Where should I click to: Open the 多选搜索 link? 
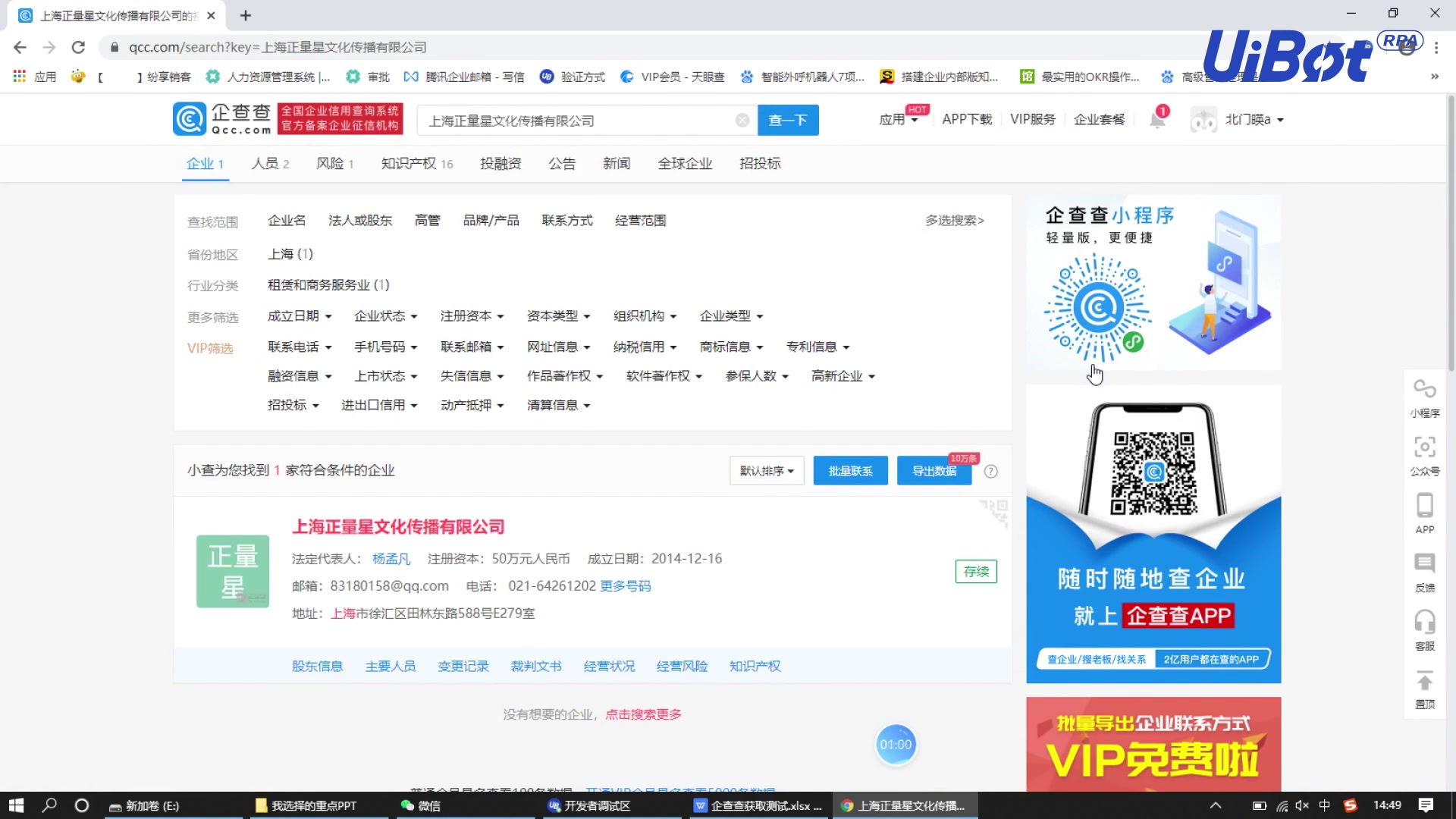pos(954,221)
